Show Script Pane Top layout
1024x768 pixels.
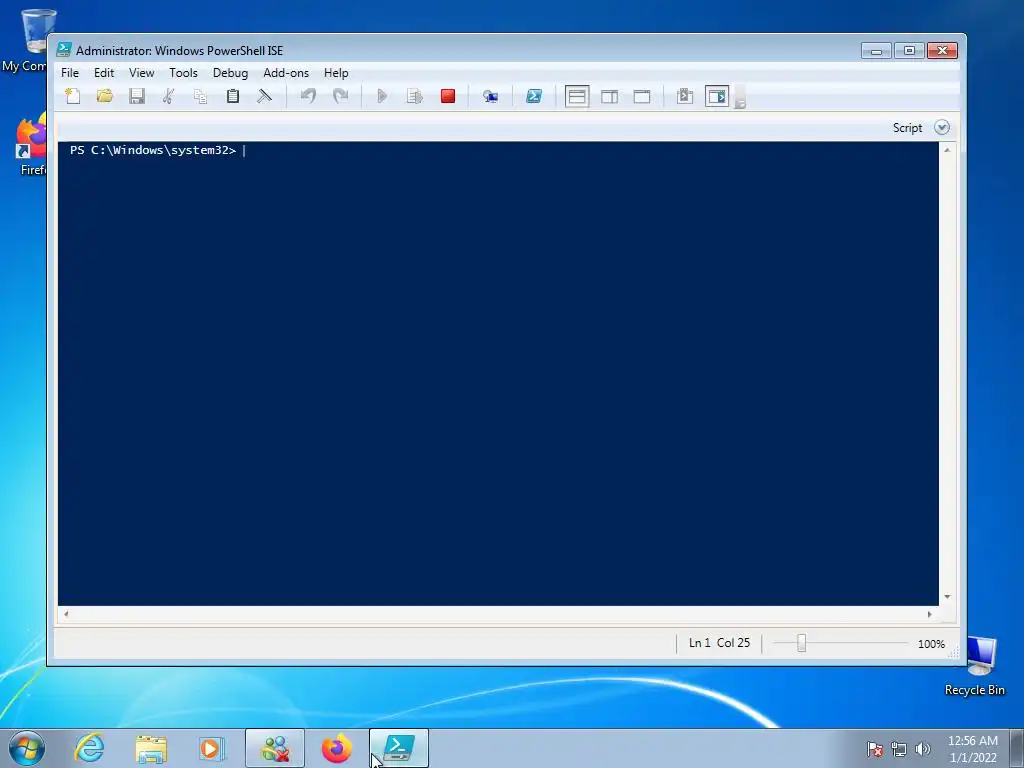pyautogui.click(x=577, y=97)
